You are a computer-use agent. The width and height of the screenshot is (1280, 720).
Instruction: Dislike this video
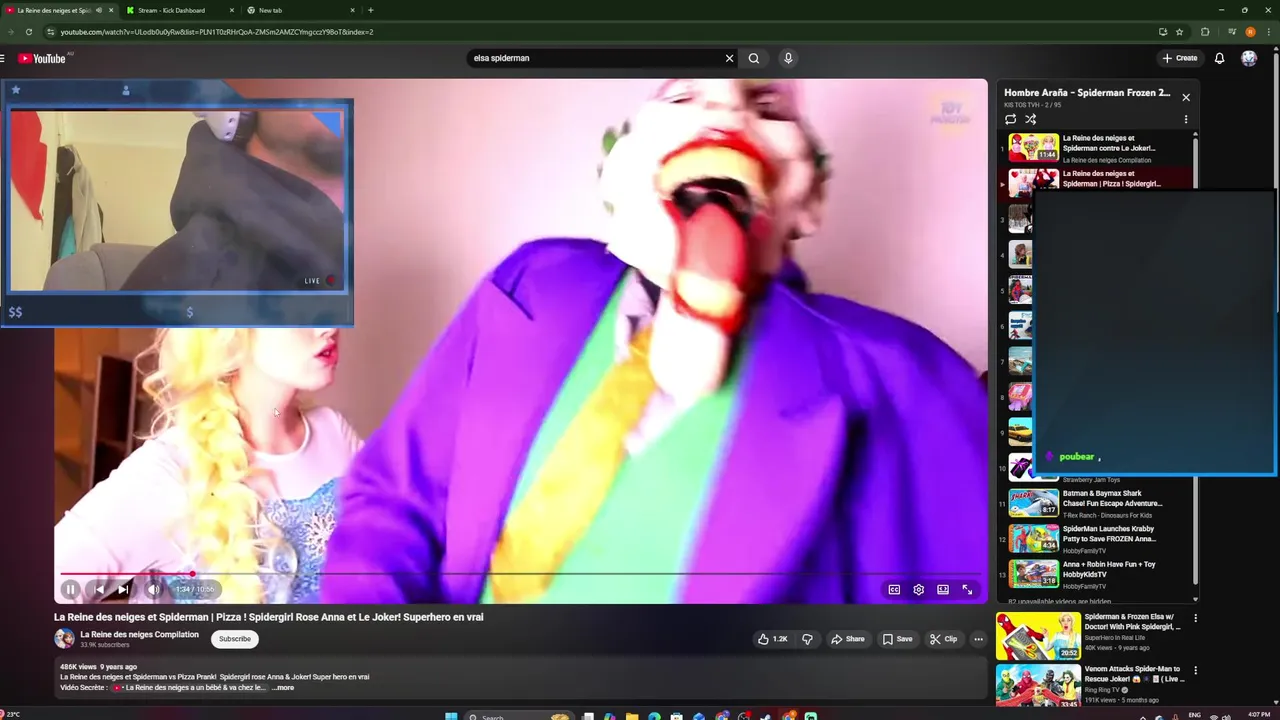807,639
